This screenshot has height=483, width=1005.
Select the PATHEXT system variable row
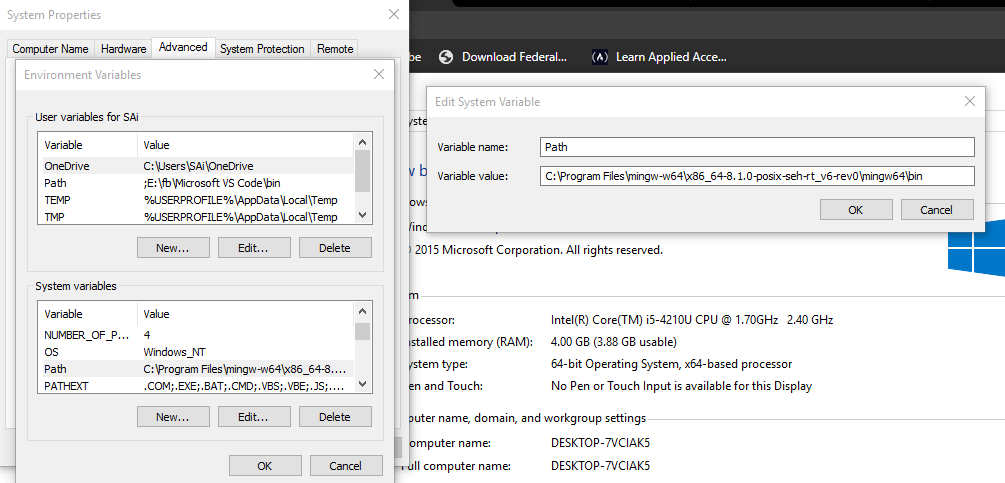point(197,386)
